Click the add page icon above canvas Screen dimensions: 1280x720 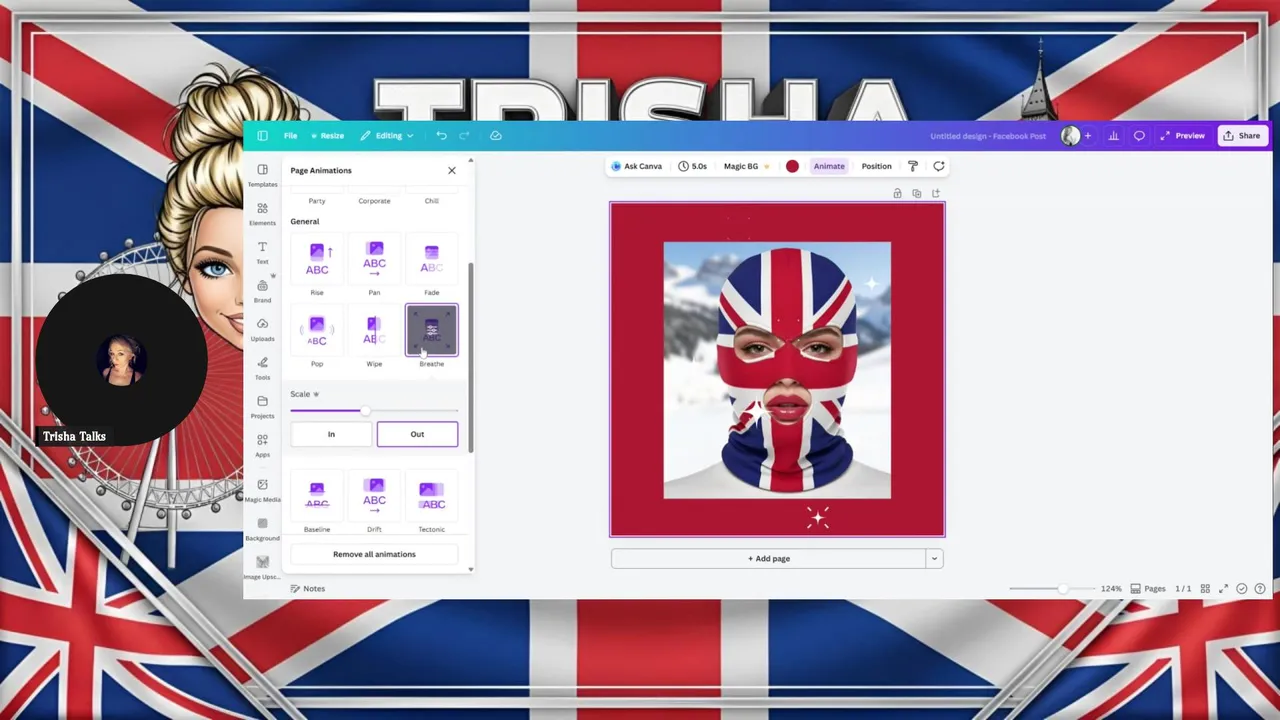pos(935,193)
